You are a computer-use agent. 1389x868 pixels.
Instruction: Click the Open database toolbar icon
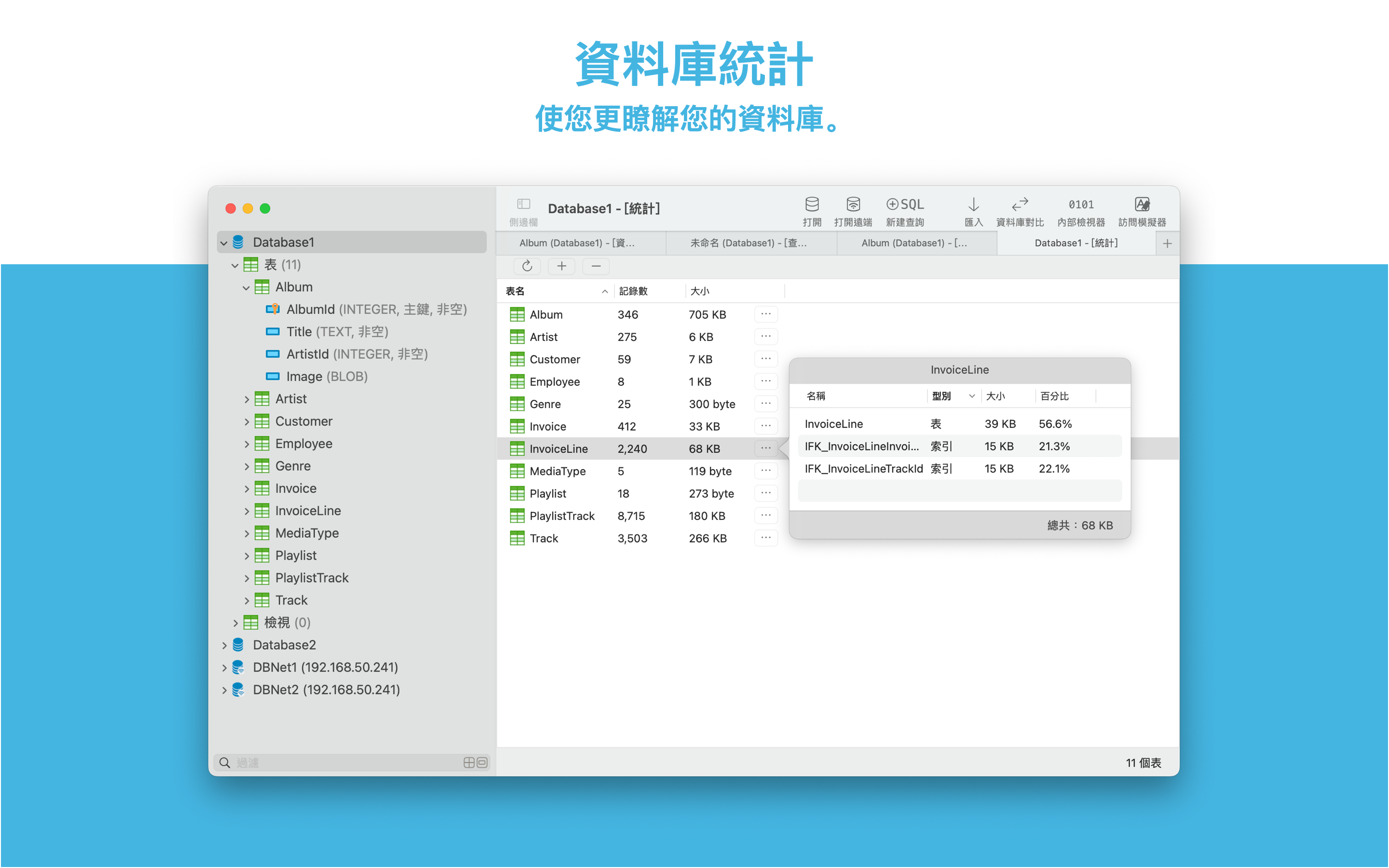pos(812,205)
